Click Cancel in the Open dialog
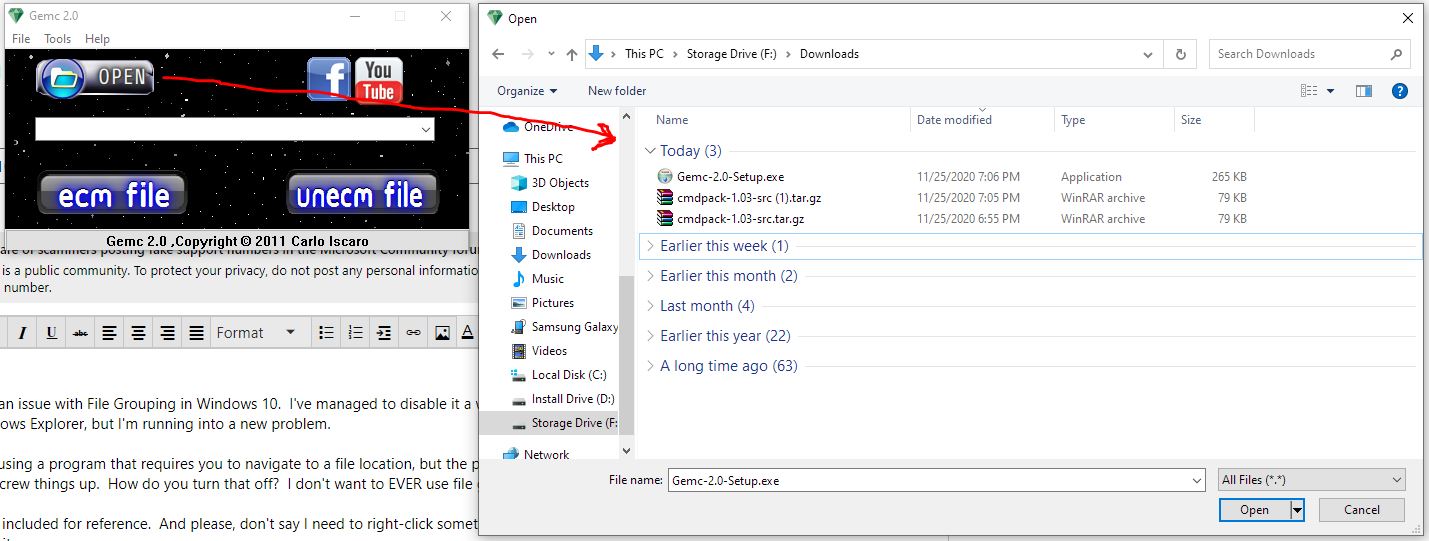 tap(1362, 510)
